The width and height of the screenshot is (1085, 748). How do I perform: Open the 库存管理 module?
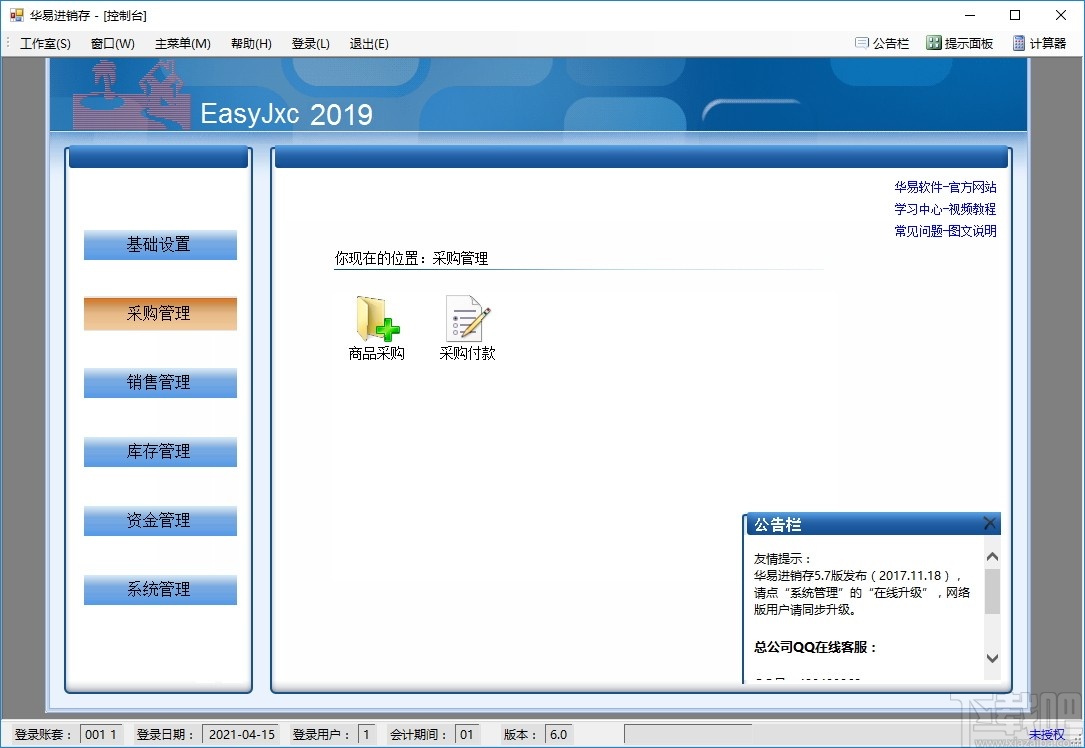click(x=159, y=451)
